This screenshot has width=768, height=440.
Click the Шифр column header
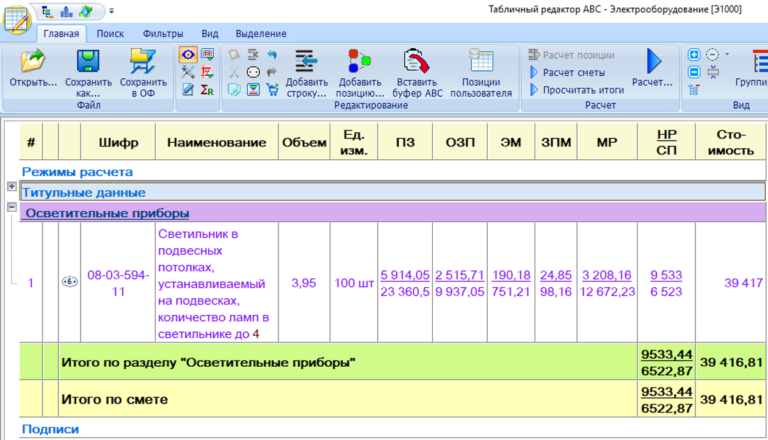118,143
